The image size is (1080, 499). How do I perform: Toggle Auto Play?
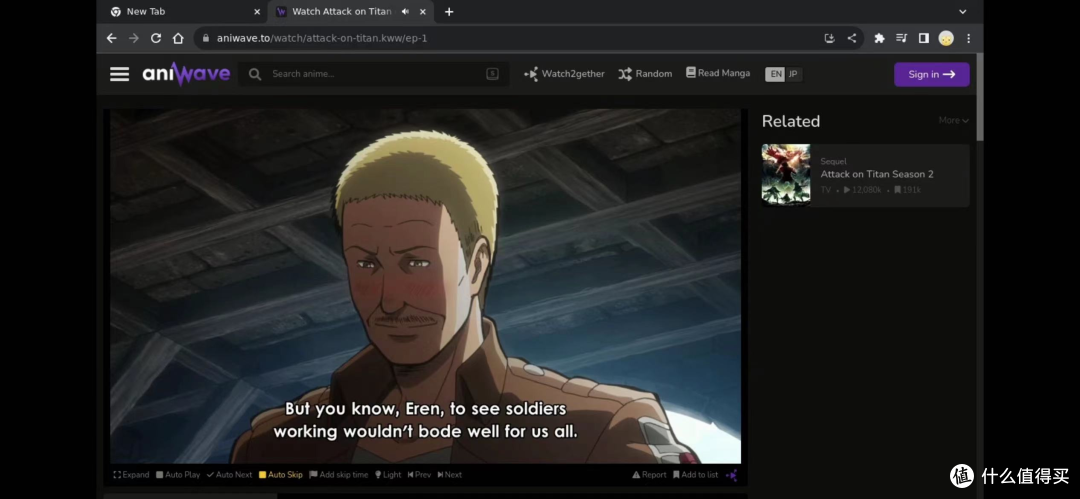[178, 475]
